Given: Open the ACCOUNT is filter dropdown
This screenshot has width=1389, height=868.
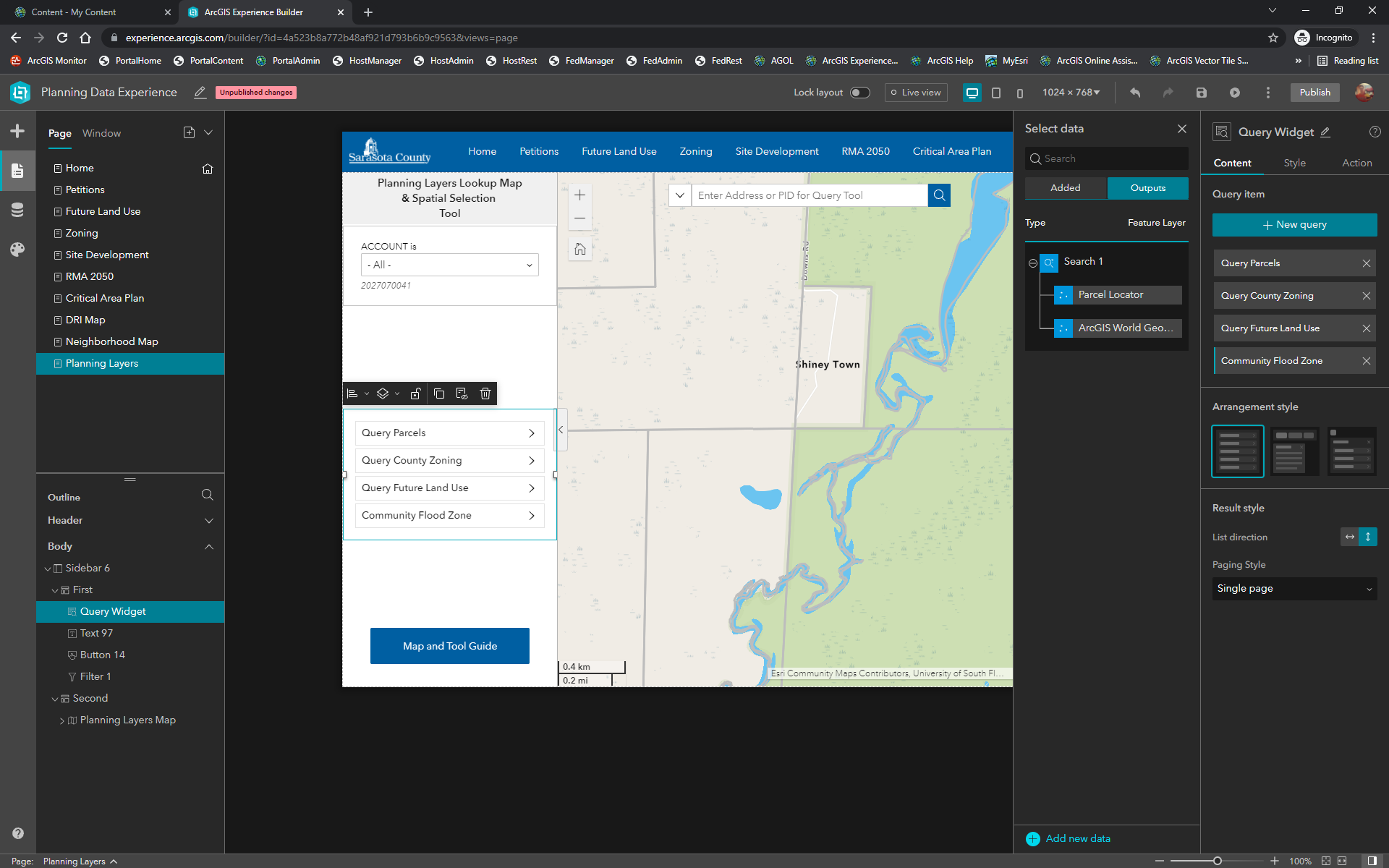Looking at the screenshot, I should pyautogui.click(x=449, y=265).
